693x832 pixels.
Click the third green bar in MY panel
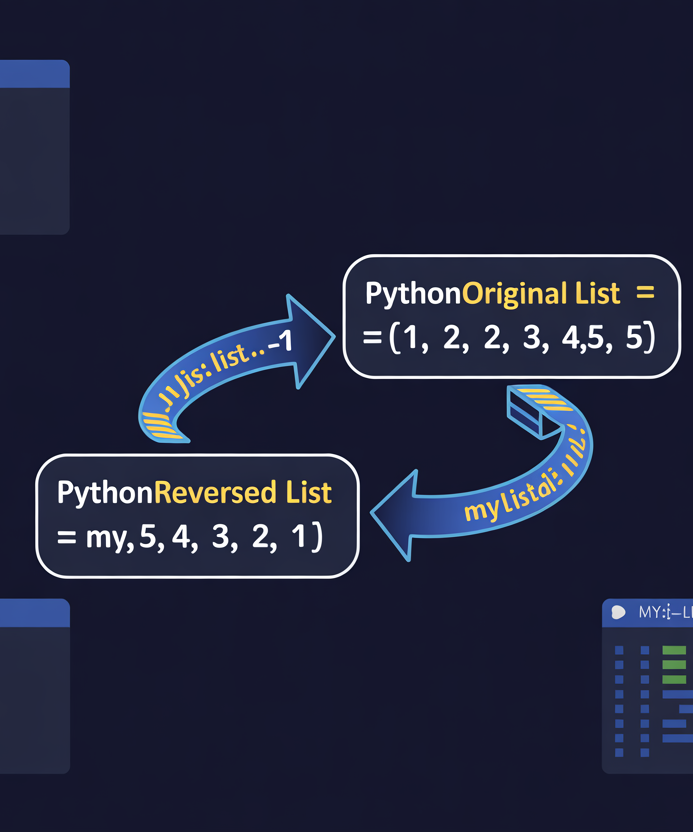point(674,679)
